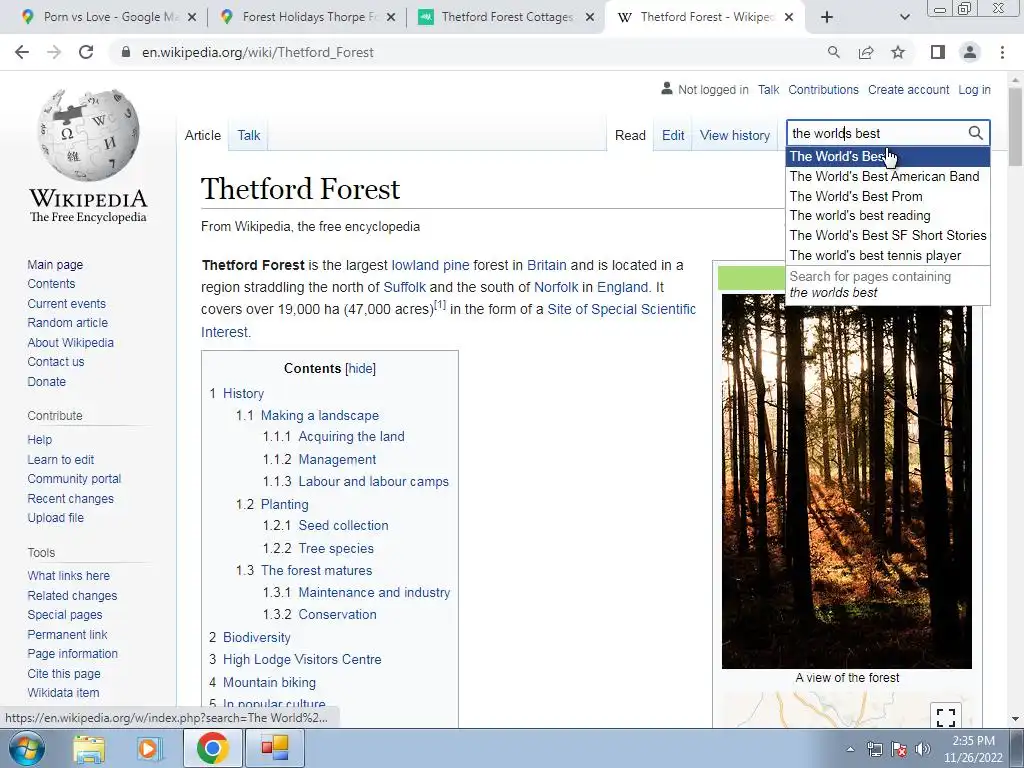Open the browser side panel icon
Image resolution: width=1024 pixels, height=768 pixels.
(938, 52)
